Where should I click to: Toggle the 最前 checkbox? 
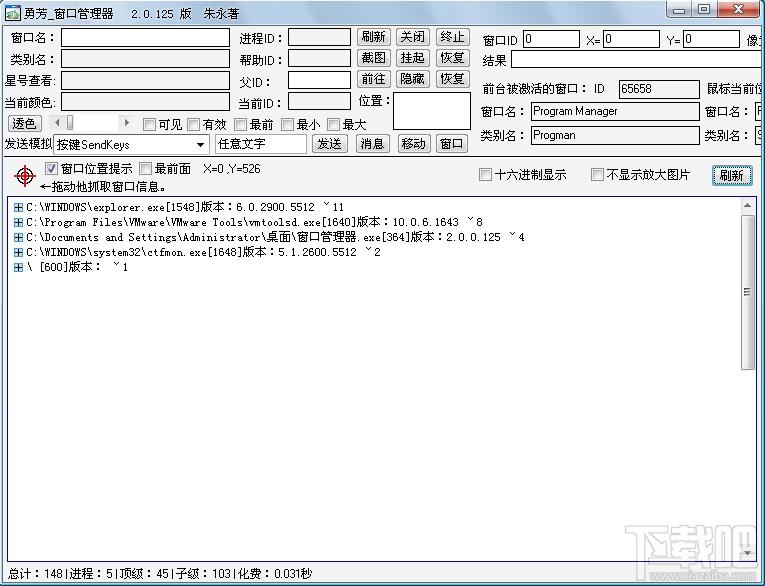[x=240, y=125]
